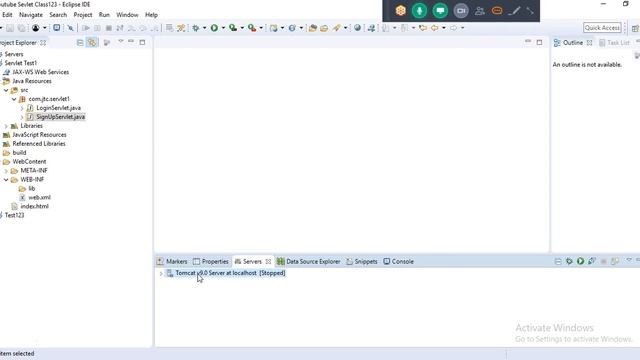
Task: Open the External Tools dropdown arrow
Action: point(261,28)
